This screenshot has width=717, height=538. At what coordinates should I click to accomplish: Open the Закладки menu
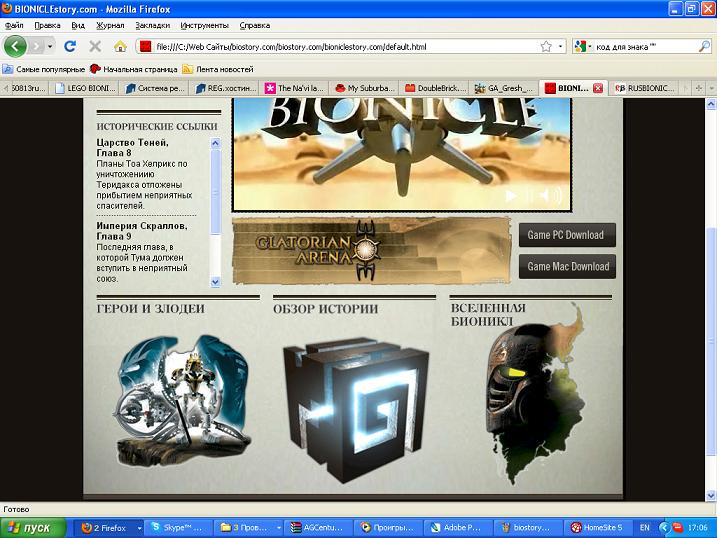pyautogui.click(x=152, y=26)
